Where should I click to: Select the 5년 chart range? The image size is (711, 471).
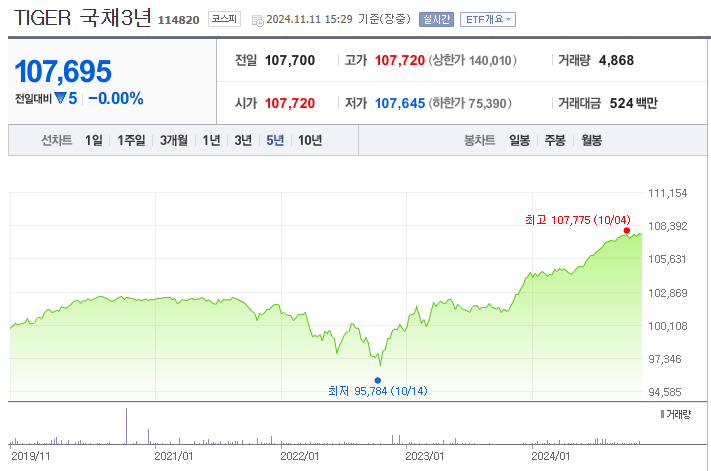tap(275, 141)
